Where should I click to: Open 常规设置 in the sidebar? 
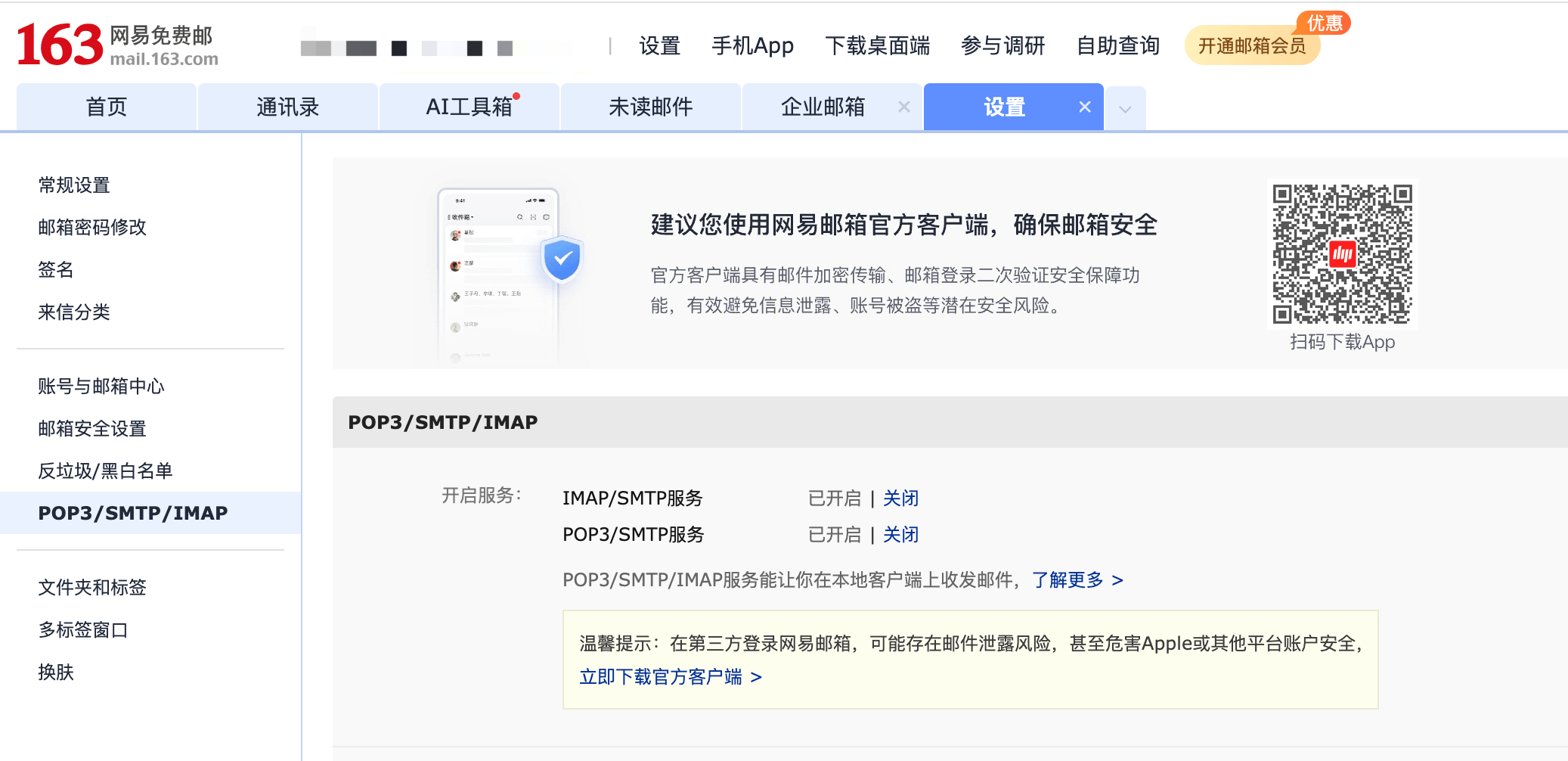(x=74, y=185)
